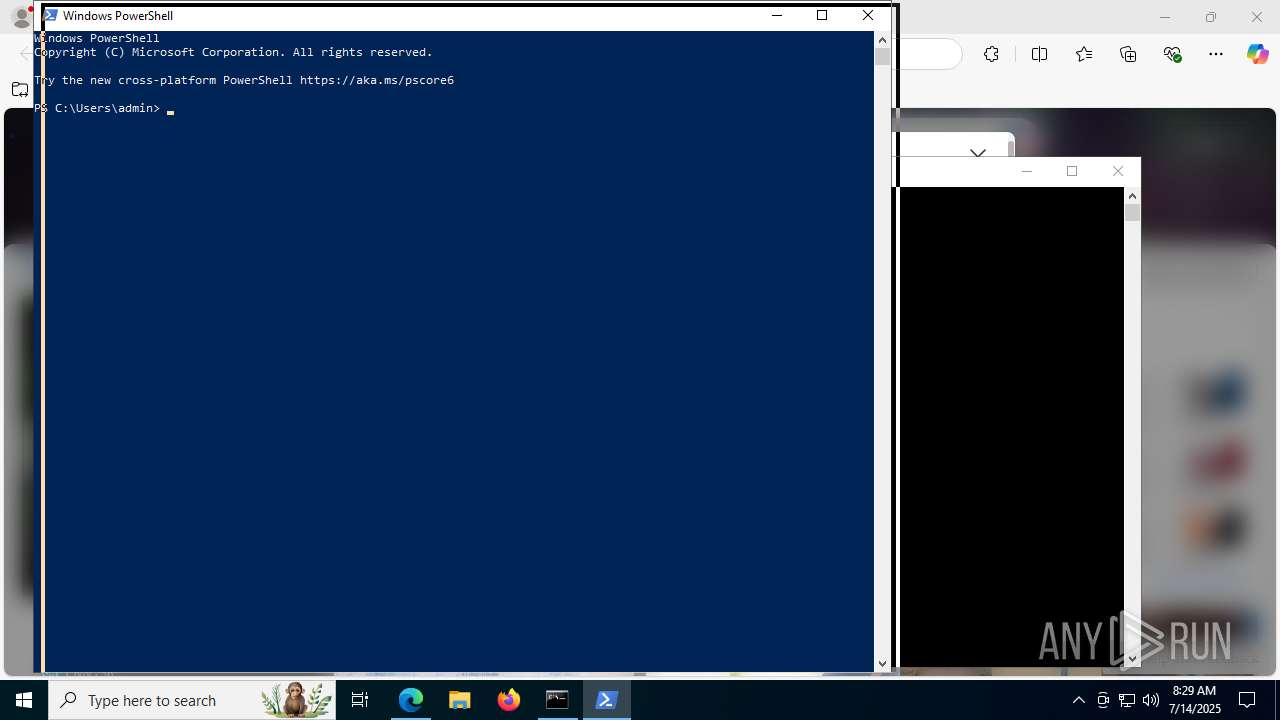Screen dimensions: 1280x720
Task: Launch Firefox from taskbar
Action: [508, 700]
